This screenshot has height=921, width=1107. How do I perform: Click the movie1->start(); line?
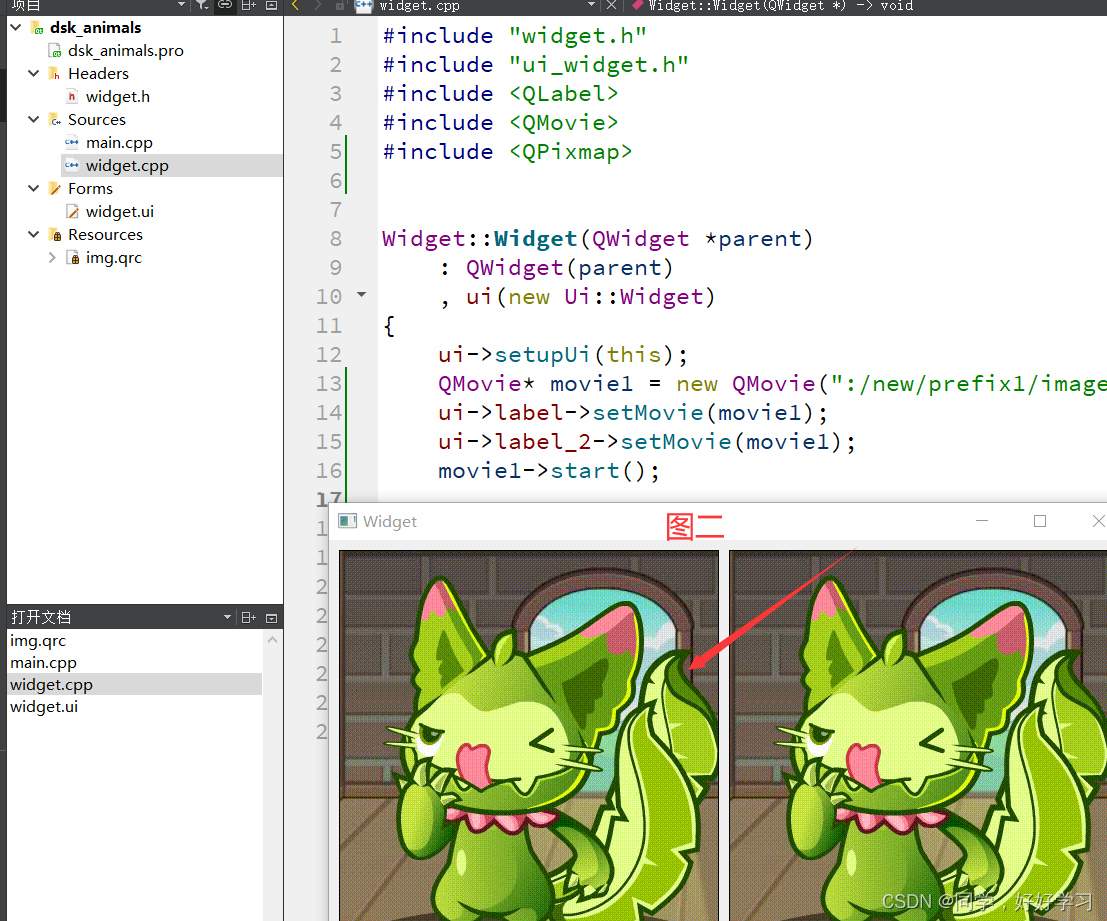[549, 470]
